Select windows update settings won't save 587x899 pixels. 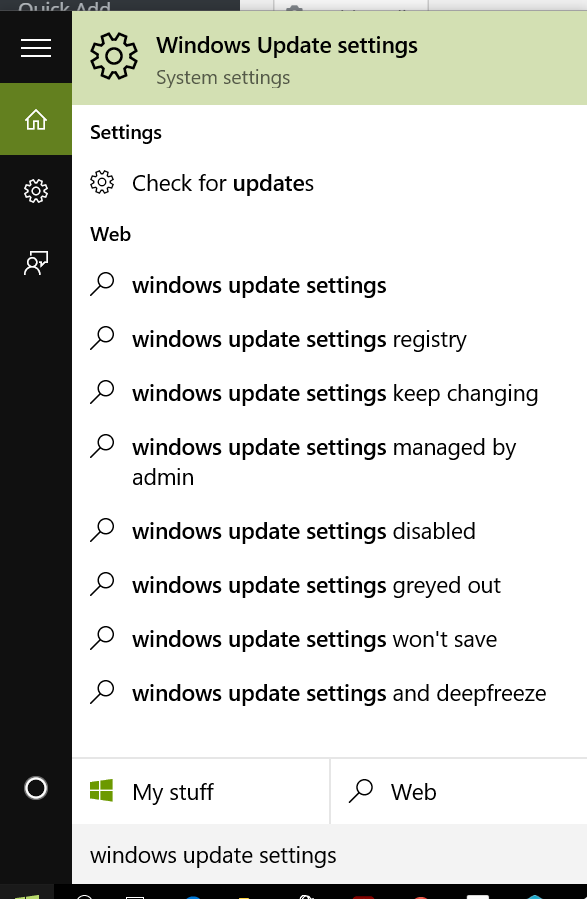click(x=330, y=639)
